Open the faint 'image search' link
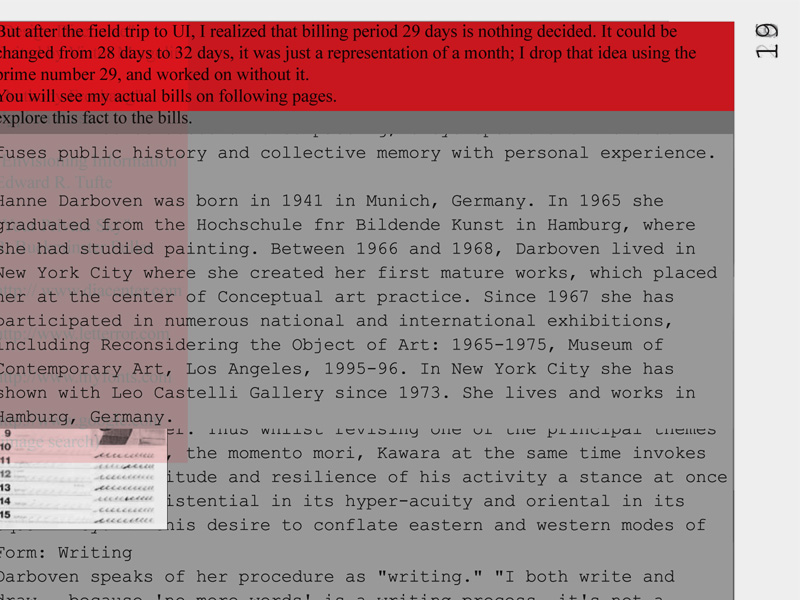The height and width of the screenshot is (600, 800). pos(50,441)
